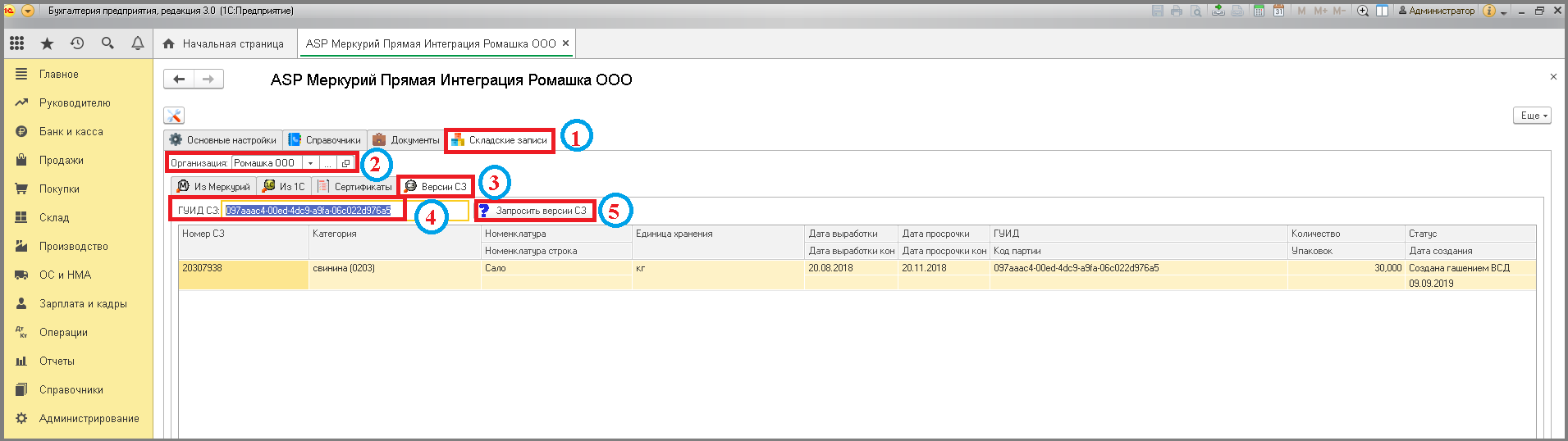This screenshot has height=441, width=1568.
Task: Click the wrench and screwdriver tools icon
Action: [x=174, y=116]
